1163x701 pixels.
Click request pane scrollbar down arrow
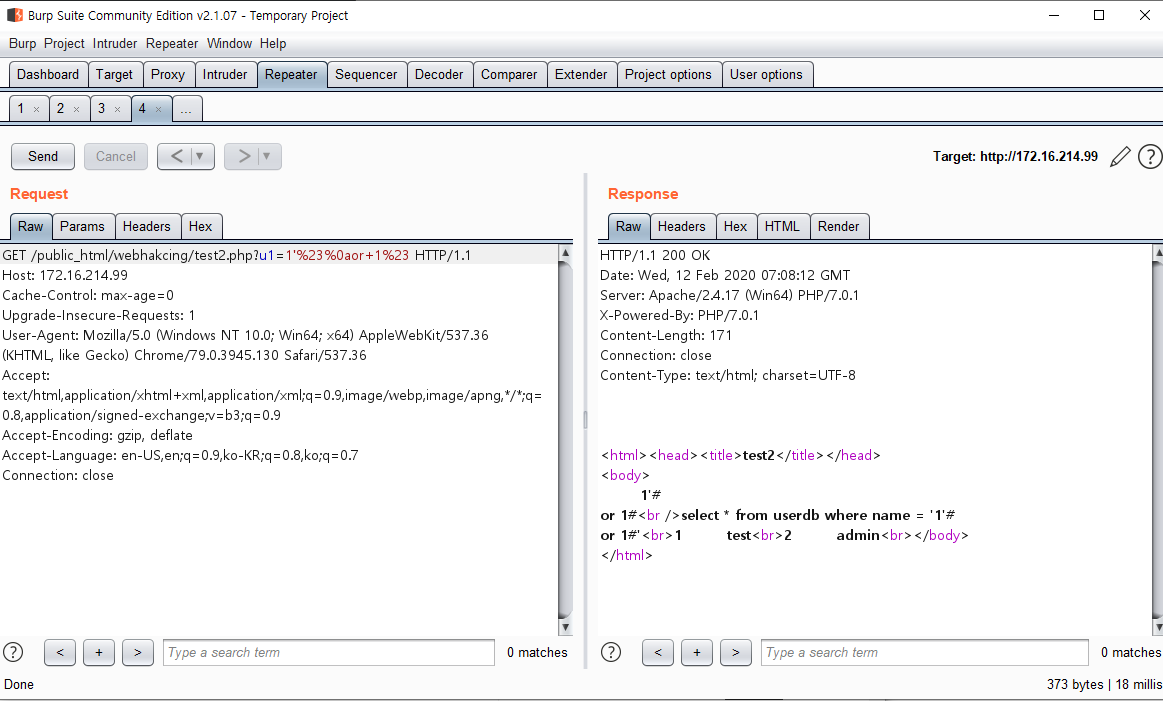click(x=565, y=627)
